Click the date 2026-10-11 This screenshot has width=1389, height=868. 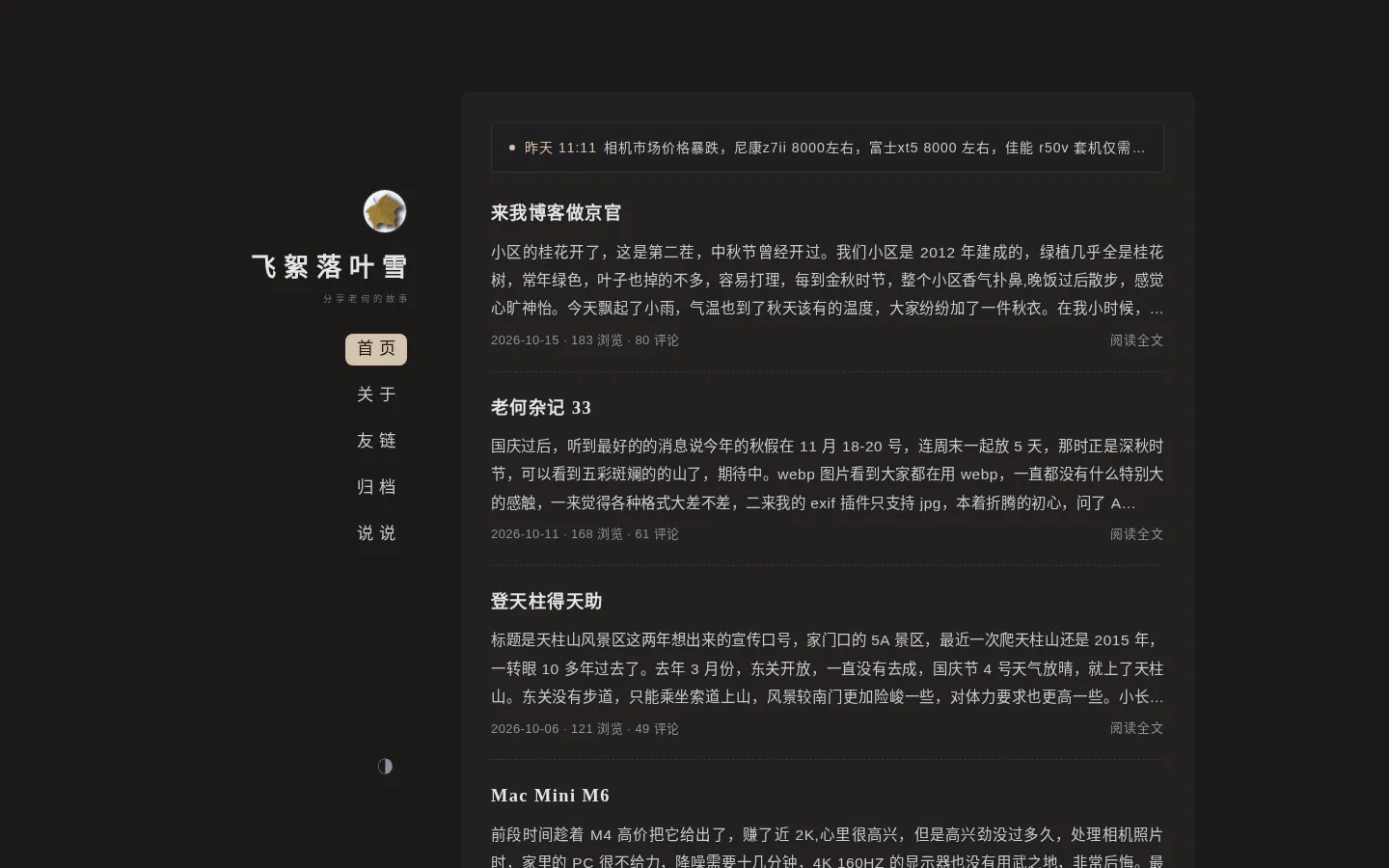click(525, 534)
